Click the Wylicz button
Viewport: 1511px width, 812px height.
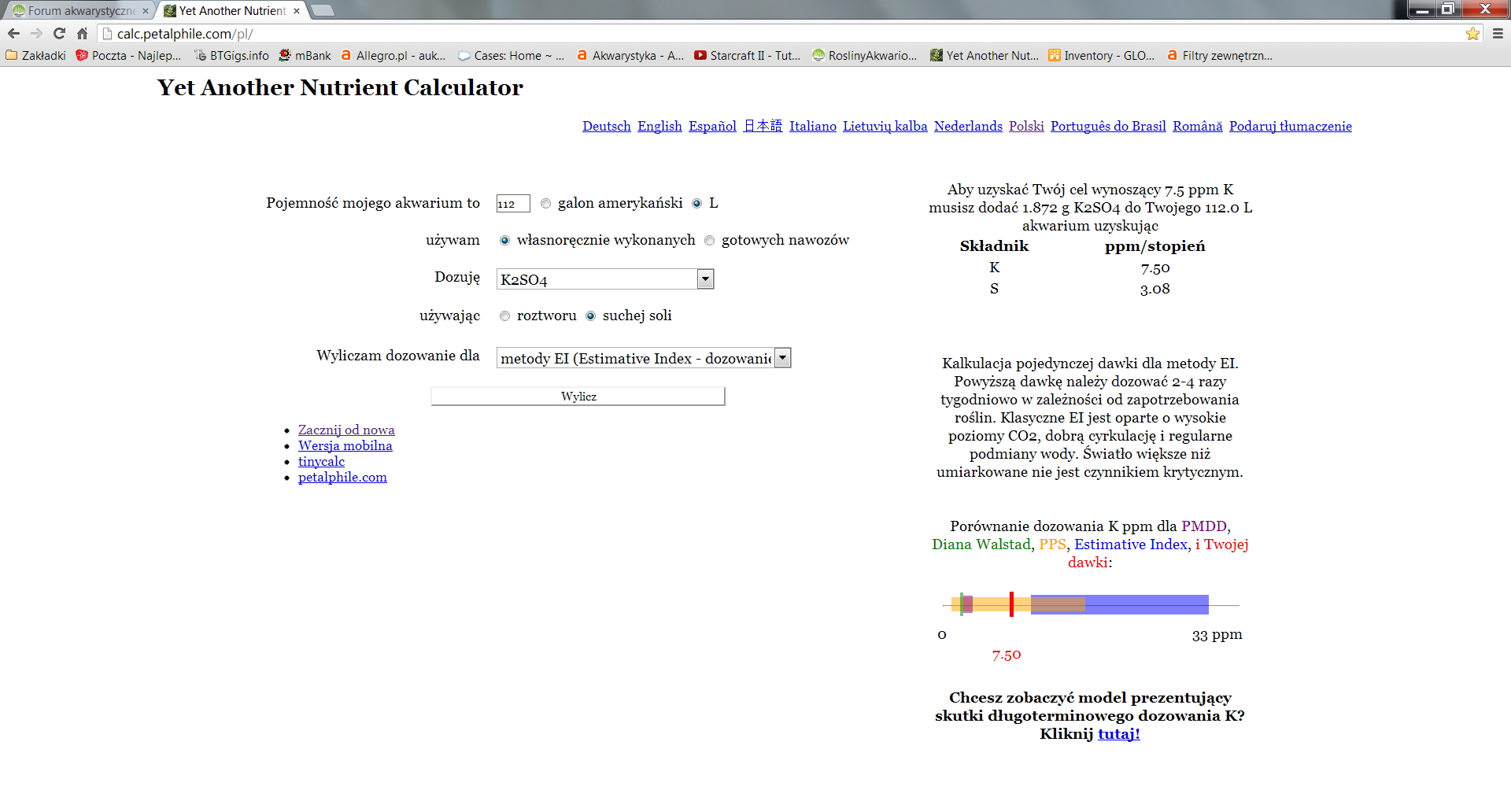[578, 396]
